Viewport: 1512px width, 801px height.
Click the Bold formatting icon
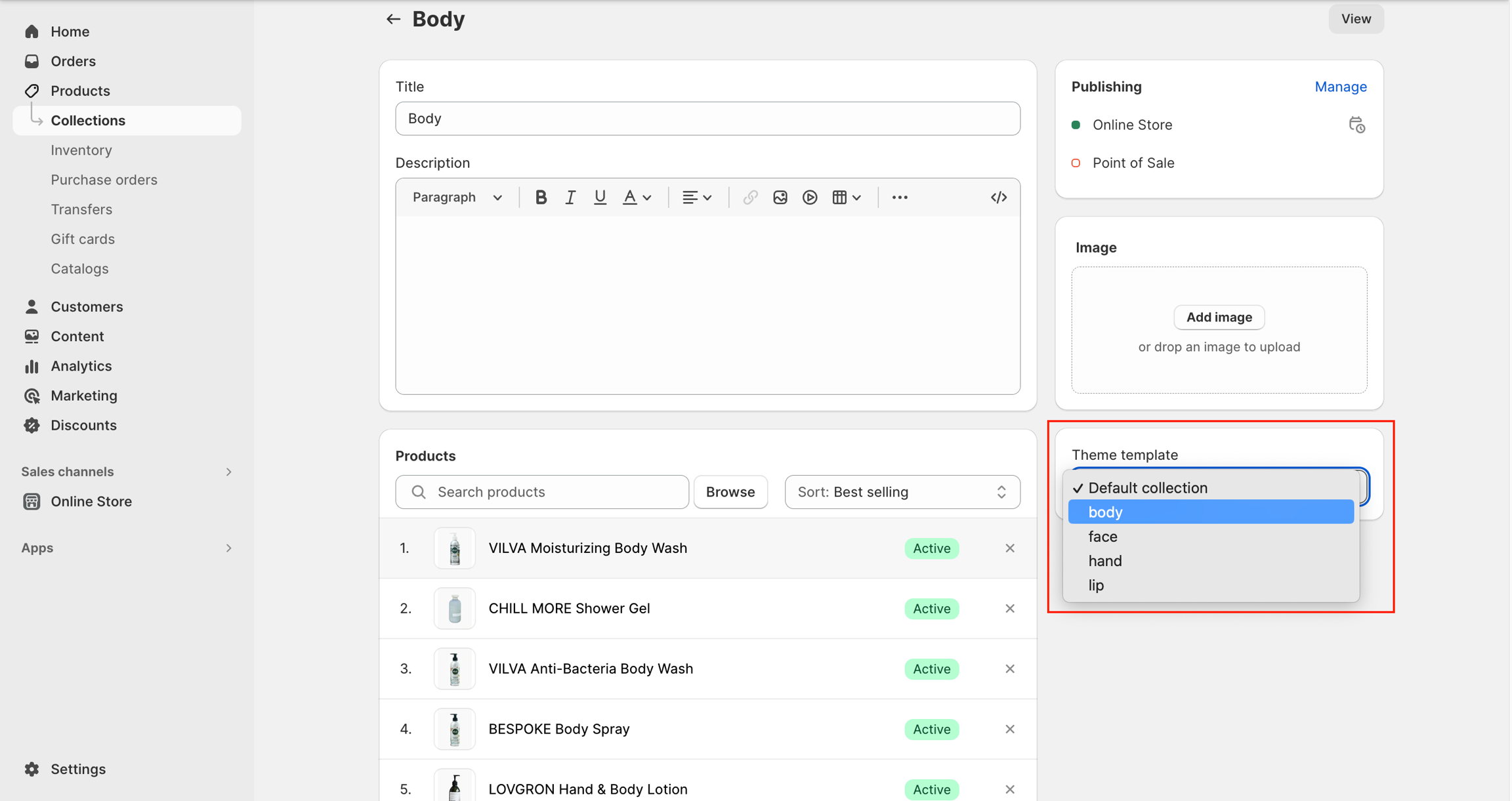tap(540, 197)
